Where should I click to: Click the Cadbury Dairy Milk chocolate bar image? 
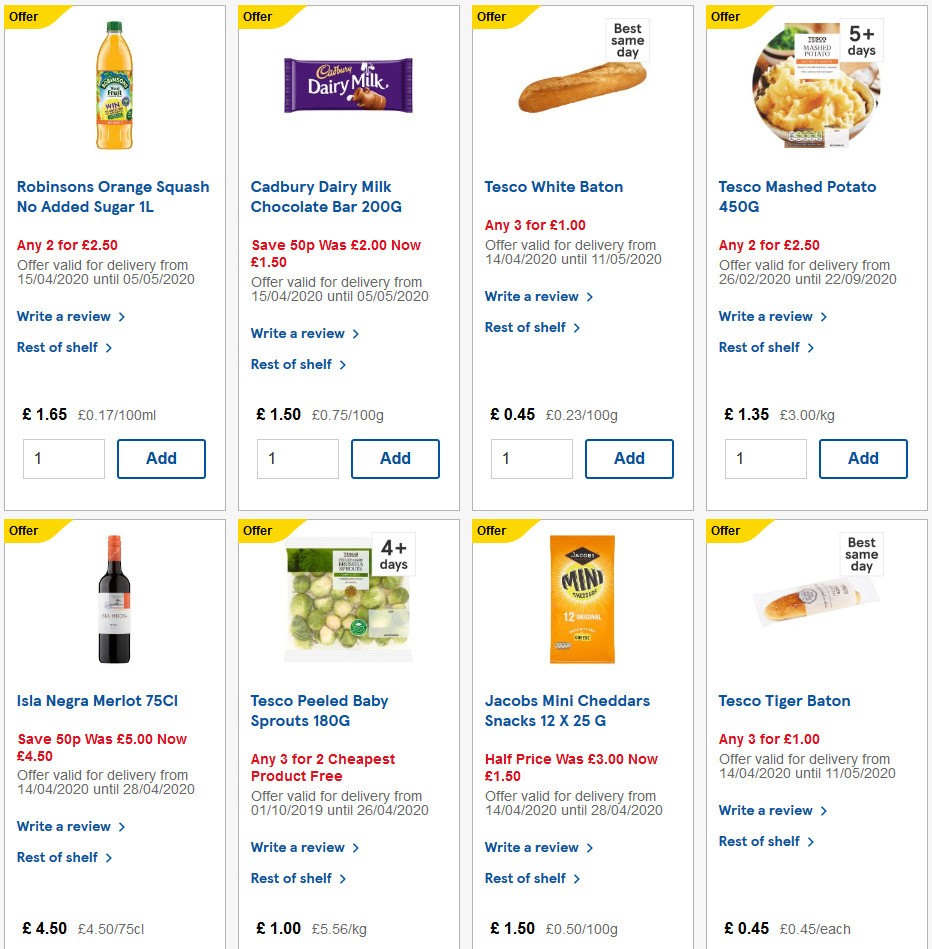coord(347,85)
